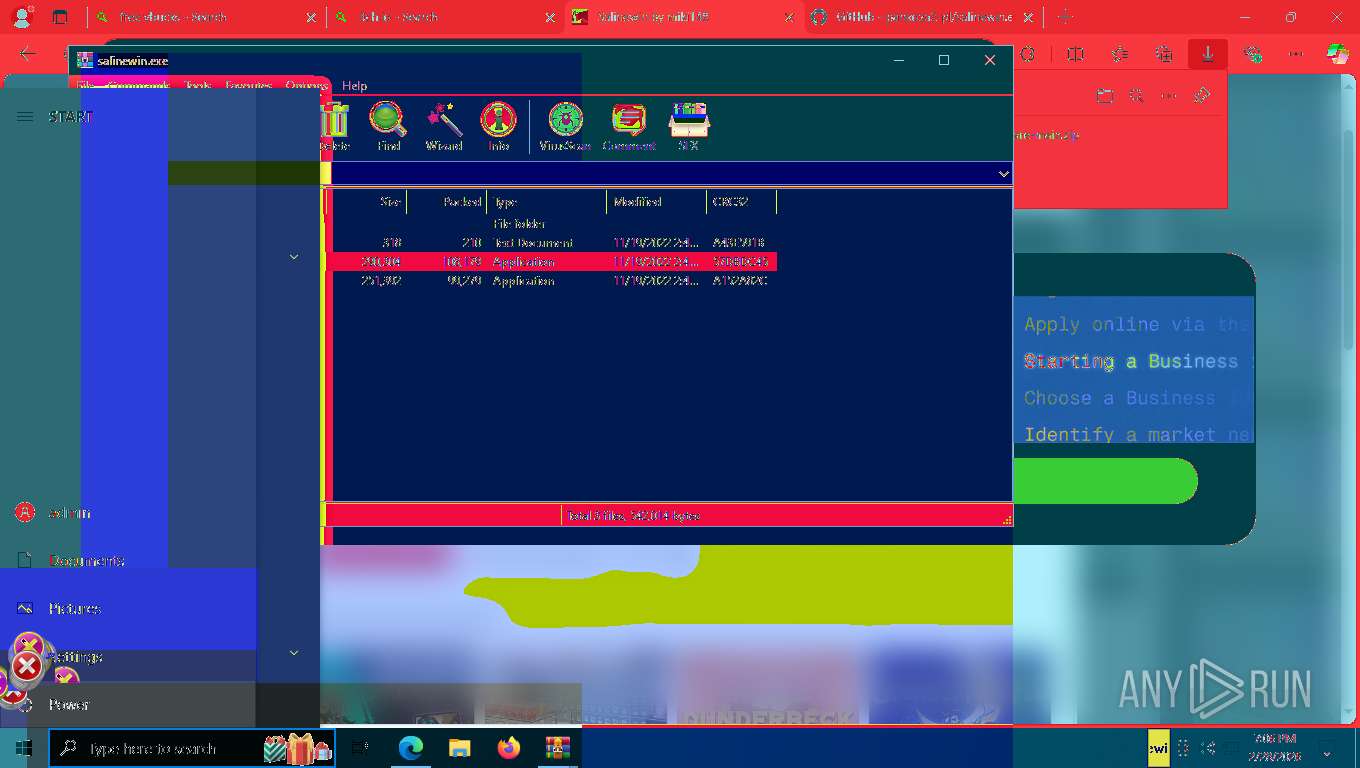Click the Find toolbar icon in WinRAR
Image resolution: width=1360 pixels, height=768 pixels.
[x=388, y=127]
